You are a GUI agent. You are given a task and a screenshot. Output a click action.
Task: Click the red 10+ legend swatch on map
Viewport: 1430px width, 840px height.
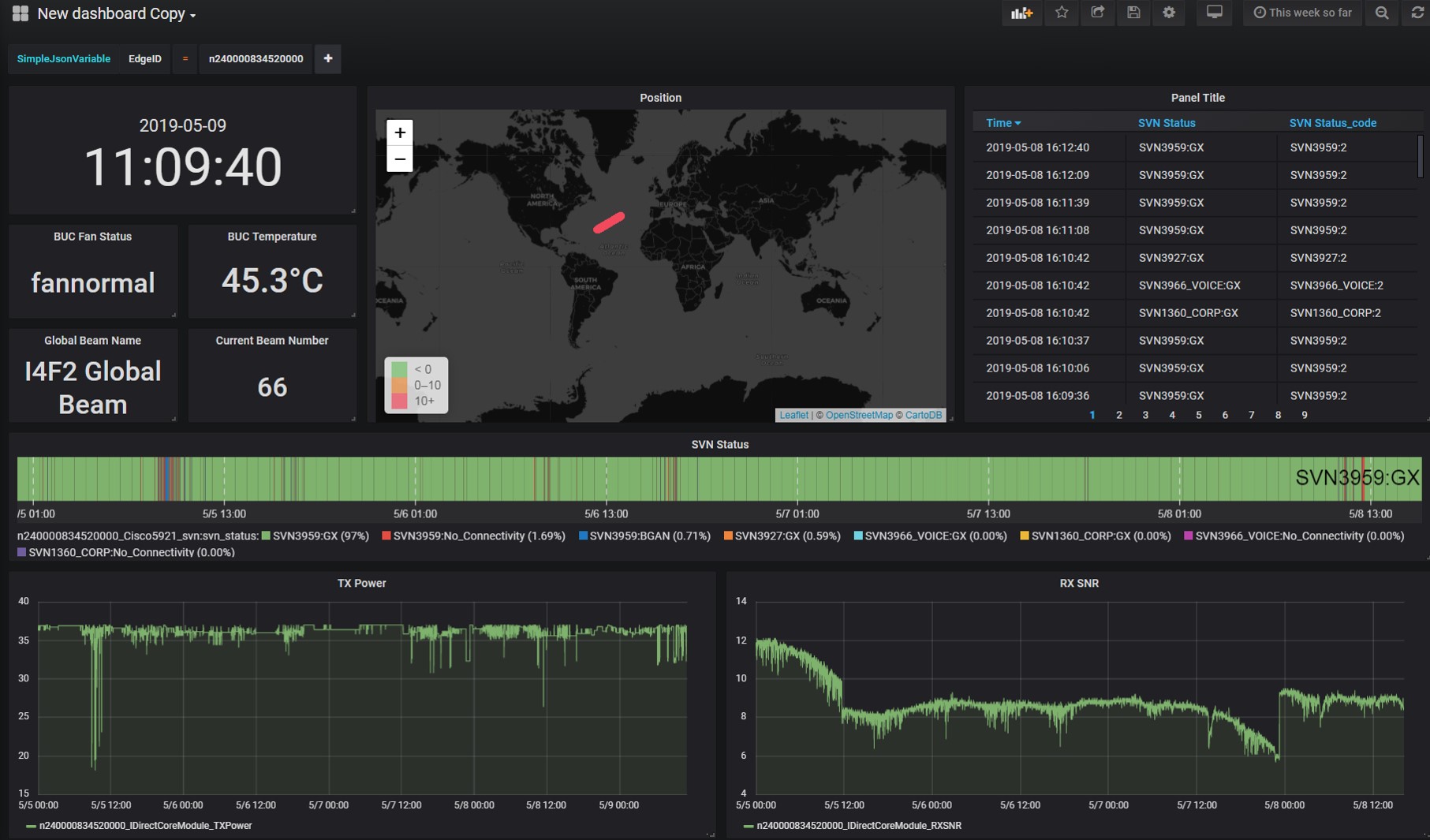coord(399,401)
